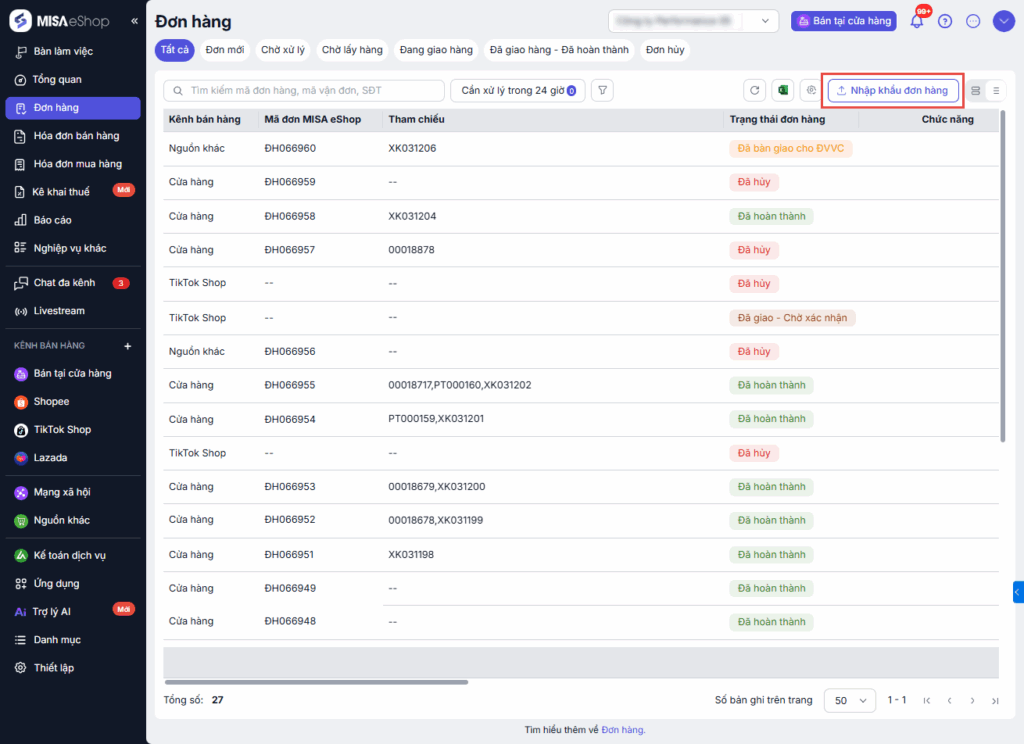
Task: Add sales channel with plus icon
Action: click(x=128, y=346)
